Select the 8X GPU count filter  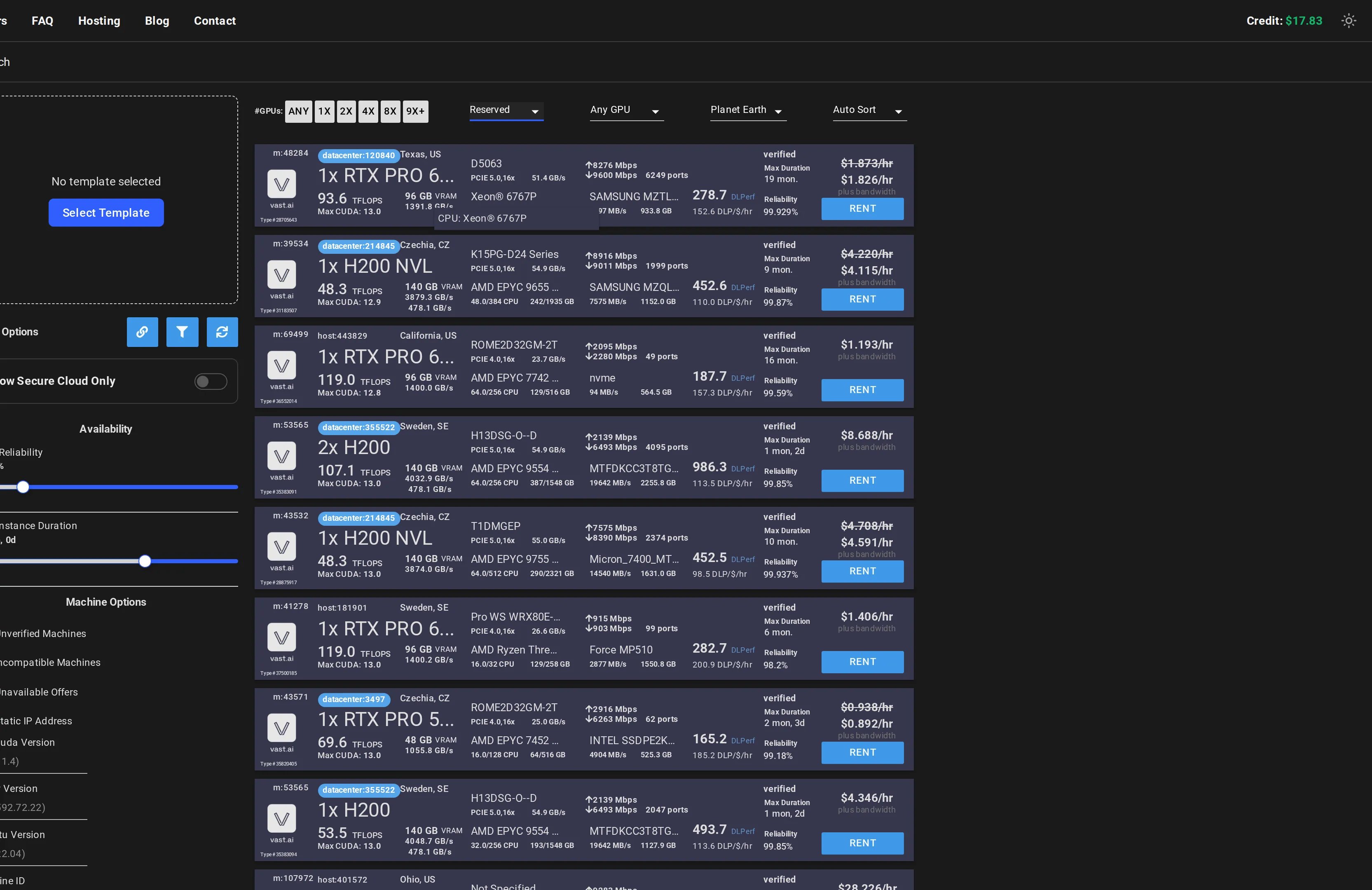pyautogui.click(x=390, y=111)
